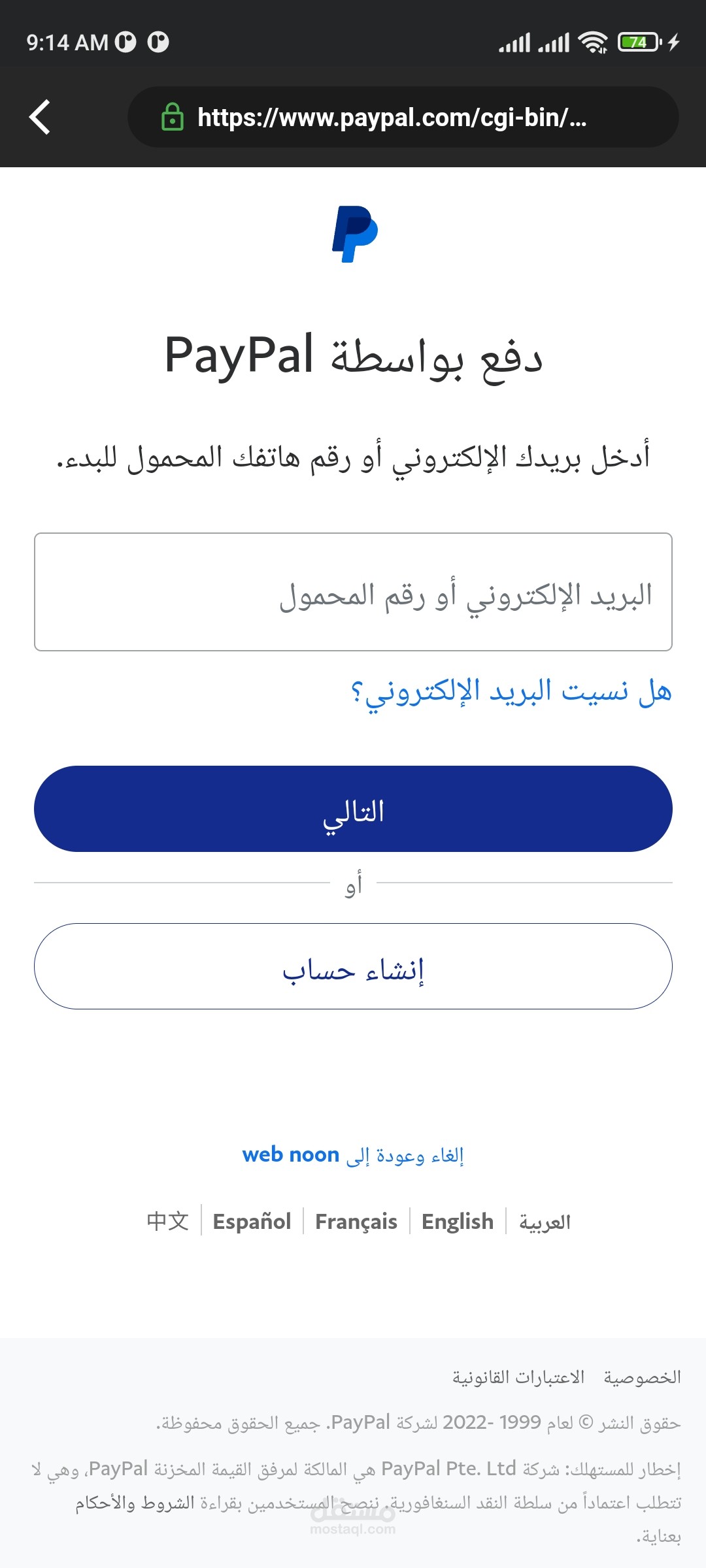Screen dimensions: 706x1568
Task: Tap the charging bolt icon
Action: [674, 42]
